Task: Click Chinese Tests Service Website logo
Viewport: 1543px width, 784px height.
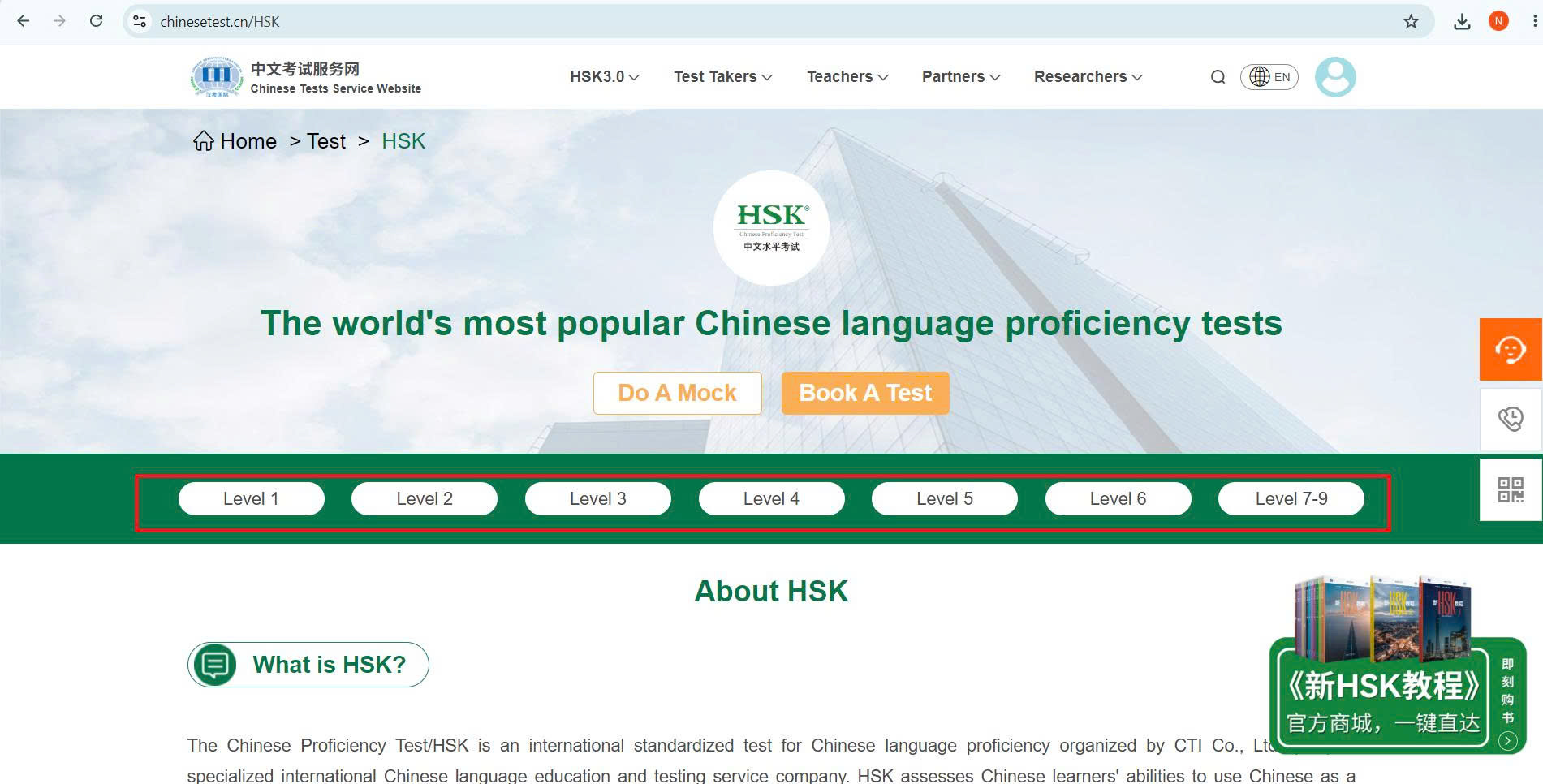Action: click(x=305, y=77)
